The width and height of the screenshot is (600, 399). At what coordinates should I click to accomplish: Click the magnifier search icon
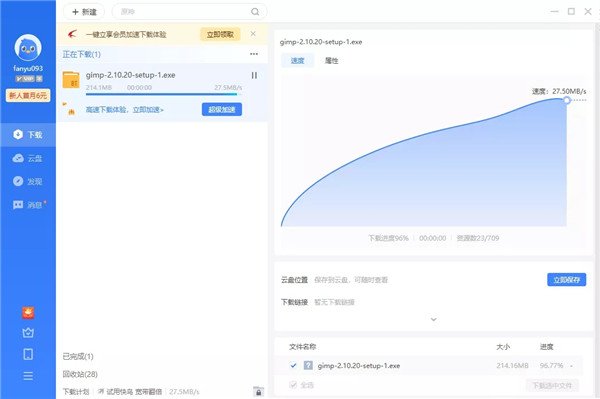coord(255,12)
